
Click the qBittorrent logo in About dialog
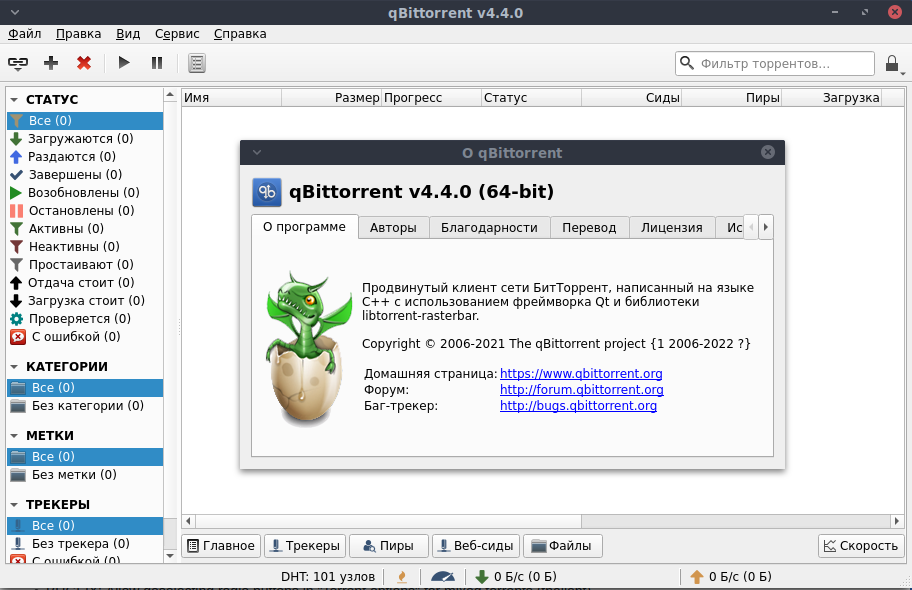point(267,192)
